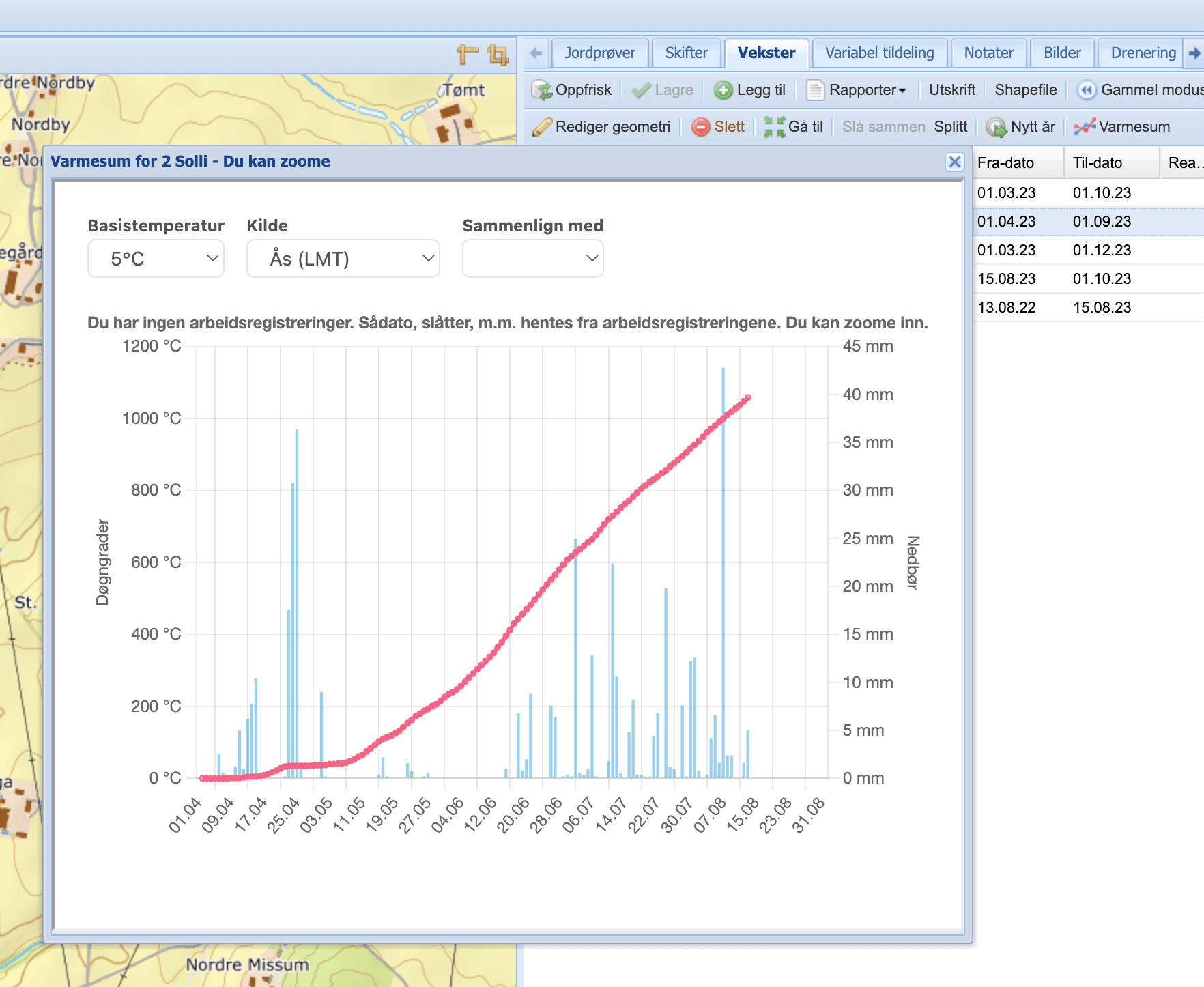Expand the Sammenlign med dropdown
The width and height of the screenshot is (1204, 987).
pos(533,259)
